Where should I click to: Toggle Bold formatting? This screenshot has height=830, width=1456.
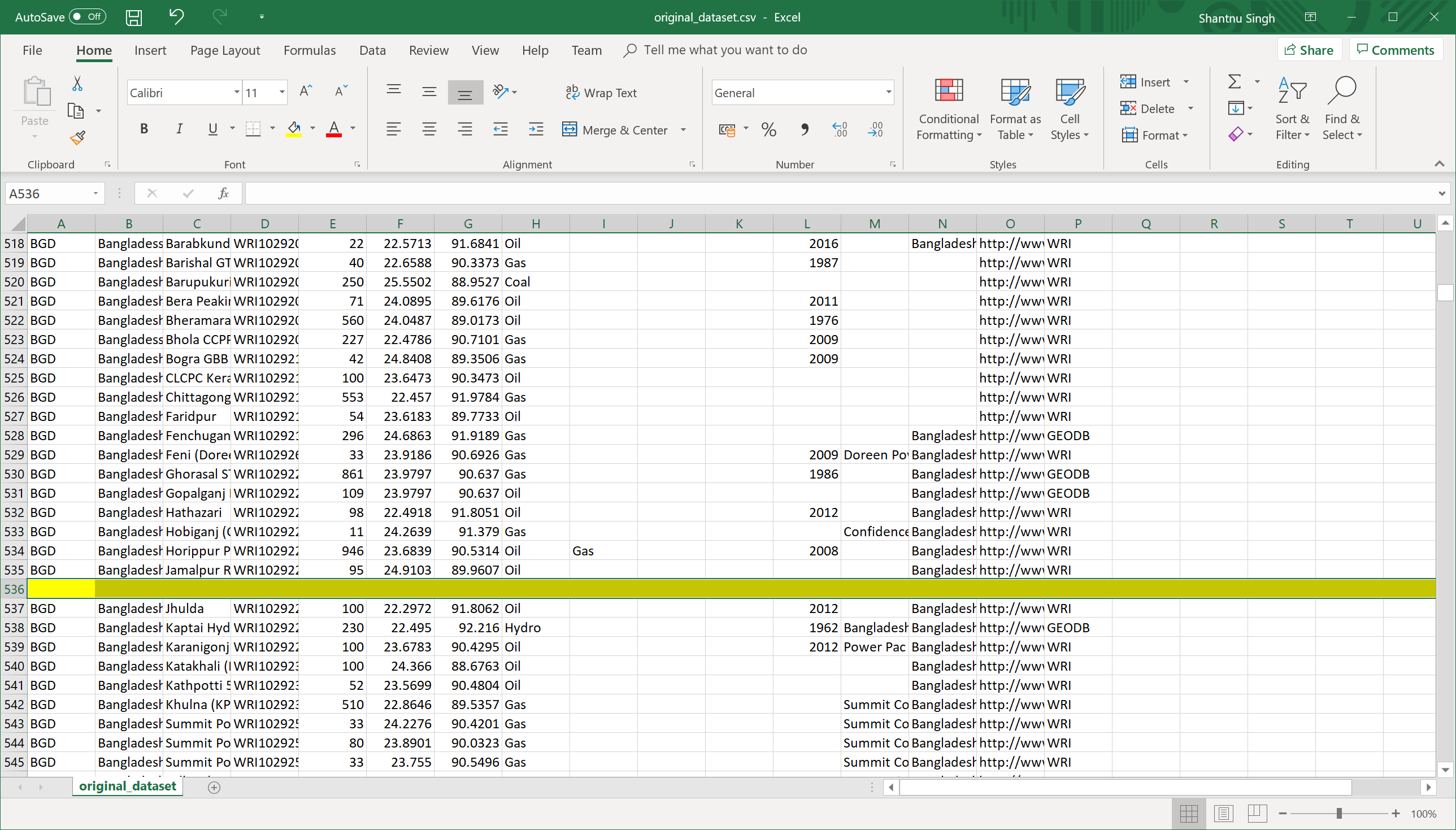pos(144,129)
